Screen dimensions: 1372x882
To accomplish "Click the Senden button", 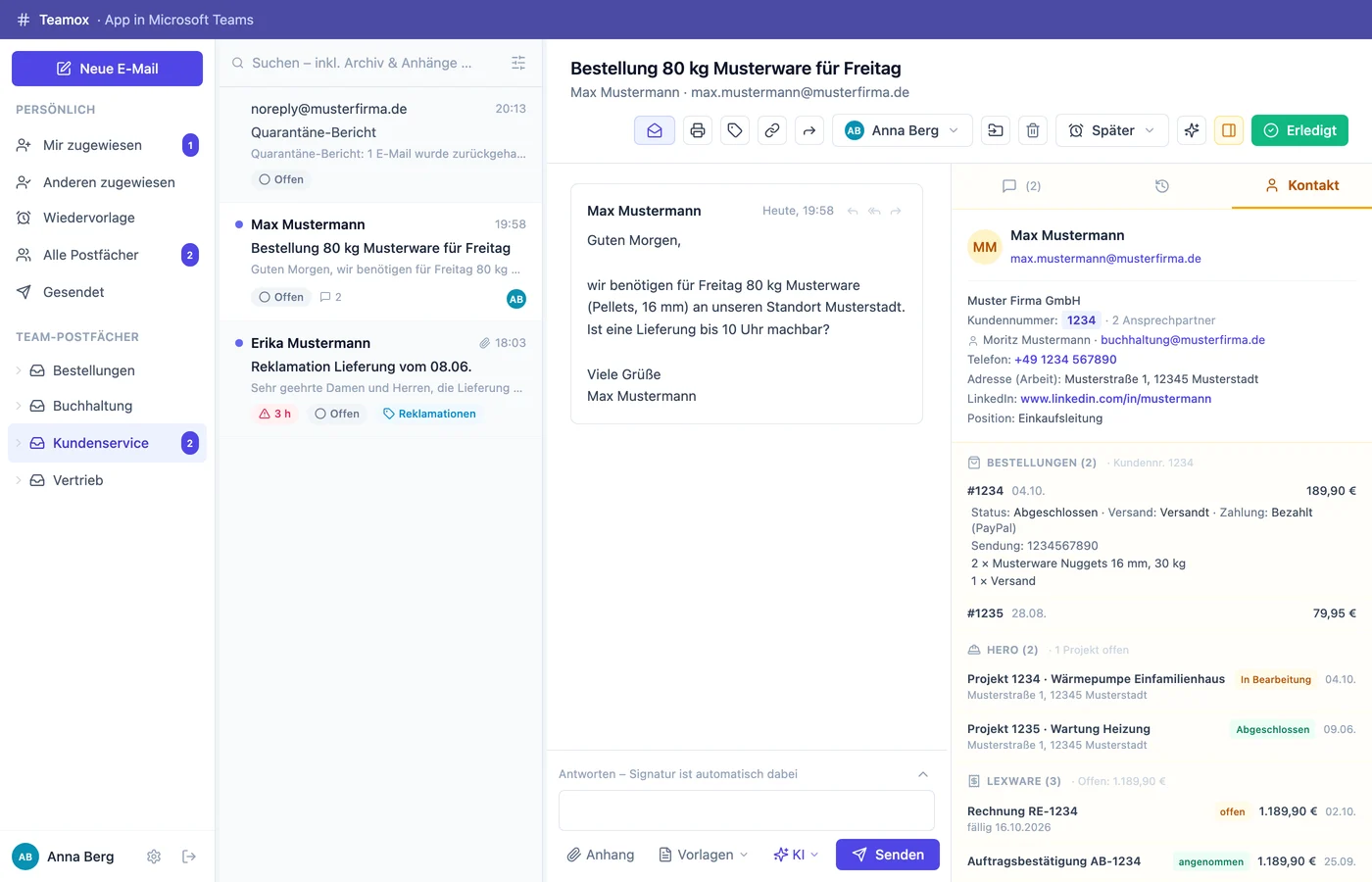I will 888,855.
